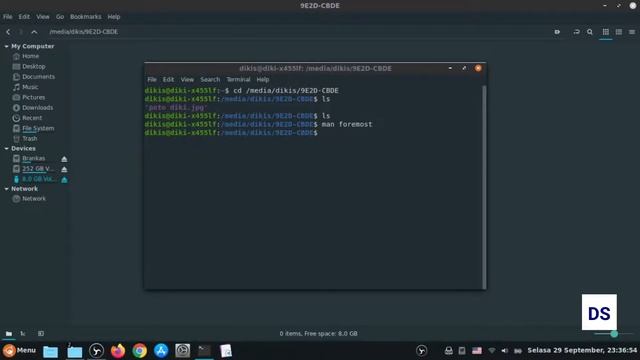The image size is (640, 360).
Task: Click OBS tray icon in system tray
Action: click(422, 351)
